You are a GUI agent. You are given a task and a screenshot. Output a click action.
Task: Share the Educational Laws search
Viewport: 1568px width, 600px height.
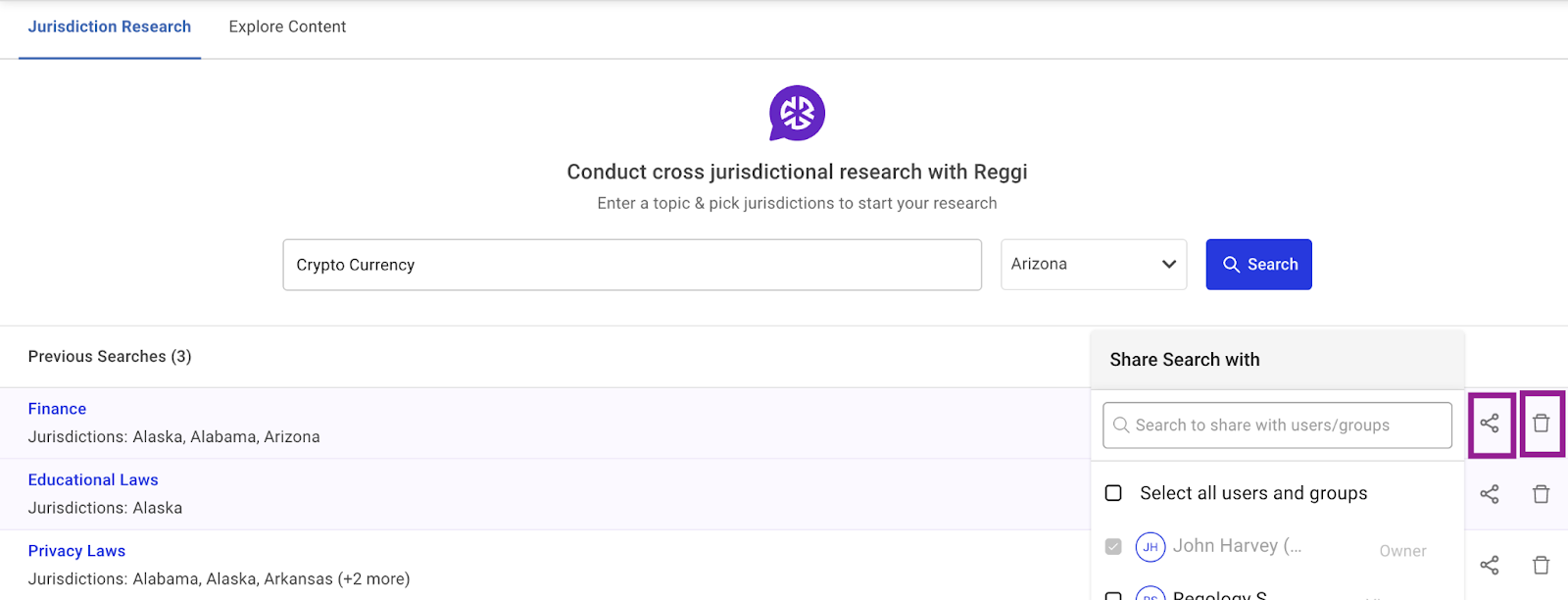coord(1490,494)
